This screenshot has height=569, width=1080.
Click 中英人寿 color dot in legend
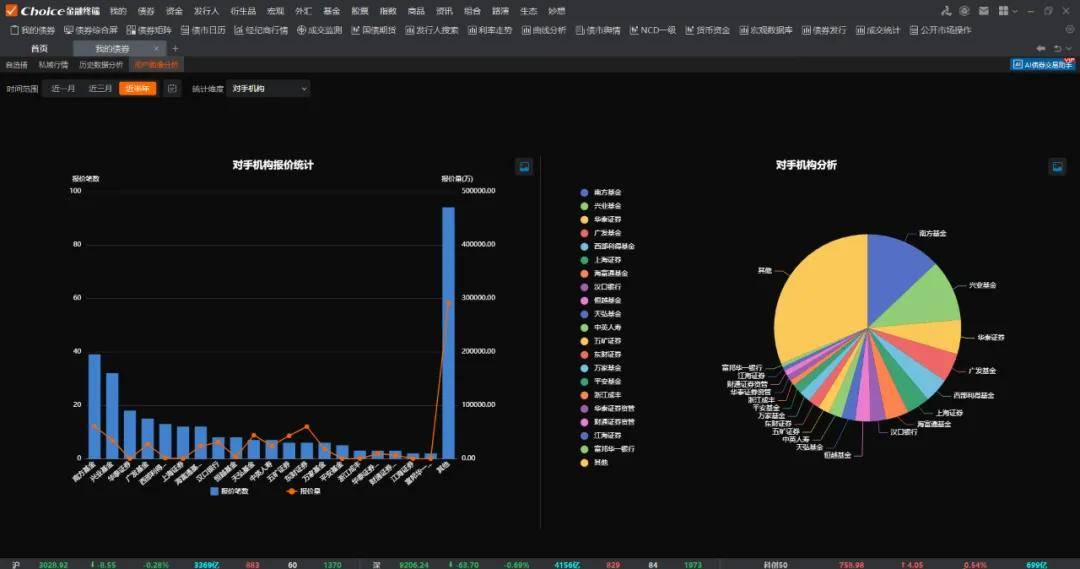tap(584, 327)
